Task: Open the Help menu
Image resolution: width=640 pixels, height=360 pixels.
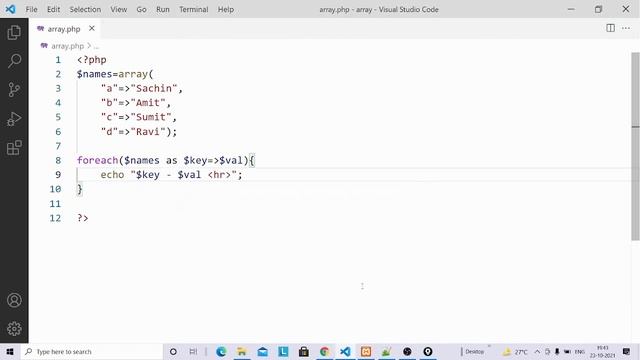Action: (225, 9)
